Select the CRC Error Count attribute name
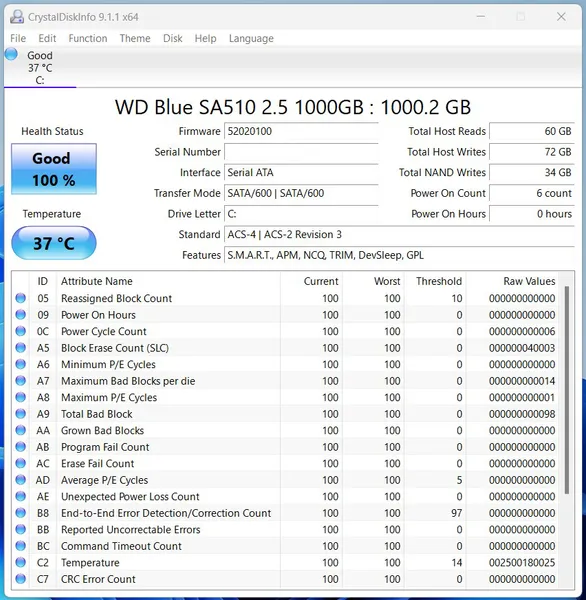 [x=98, y=579]
